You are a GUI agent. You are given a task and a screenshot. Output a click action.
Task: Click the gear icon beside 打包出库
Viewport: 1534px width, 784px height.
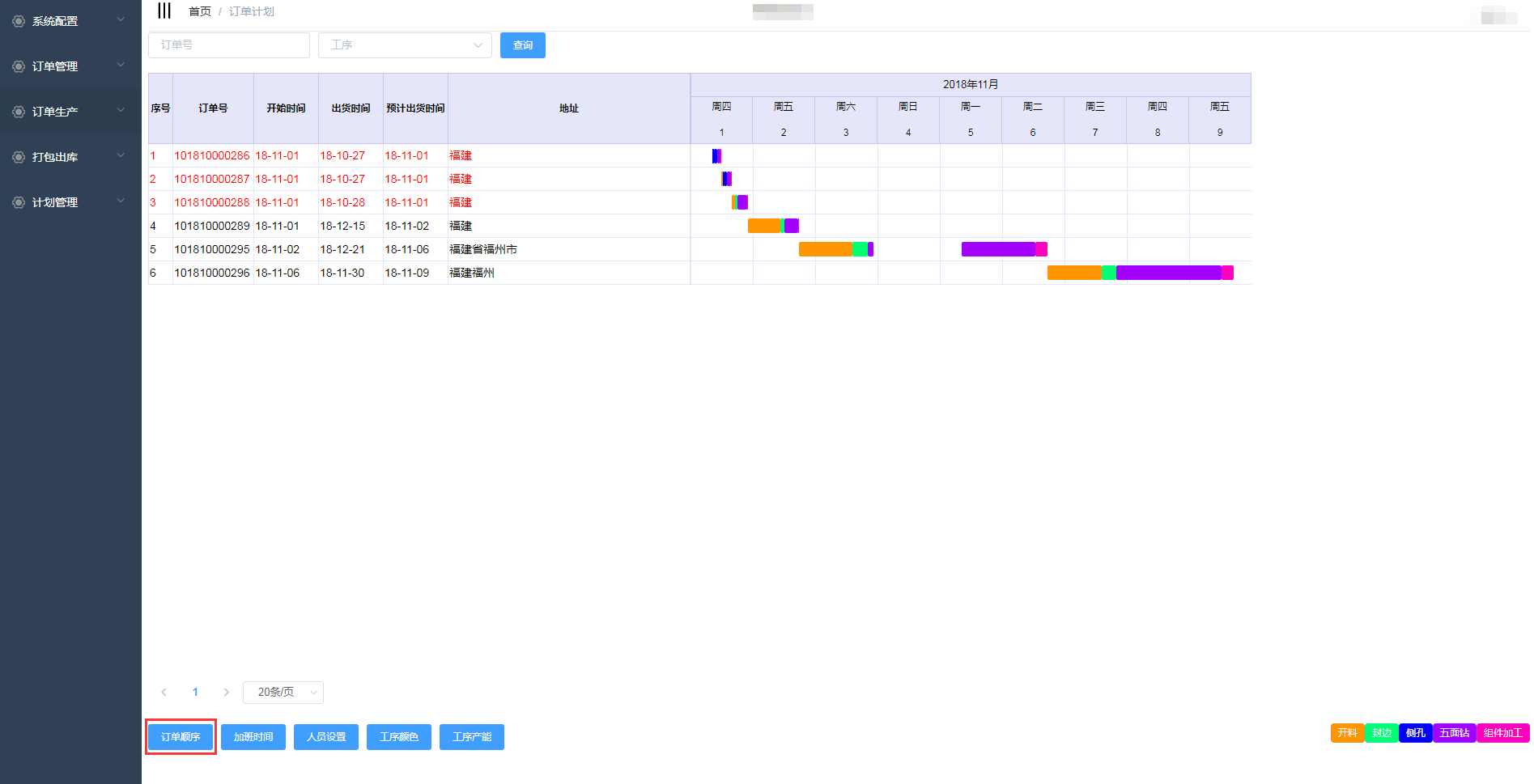(19, 157)
